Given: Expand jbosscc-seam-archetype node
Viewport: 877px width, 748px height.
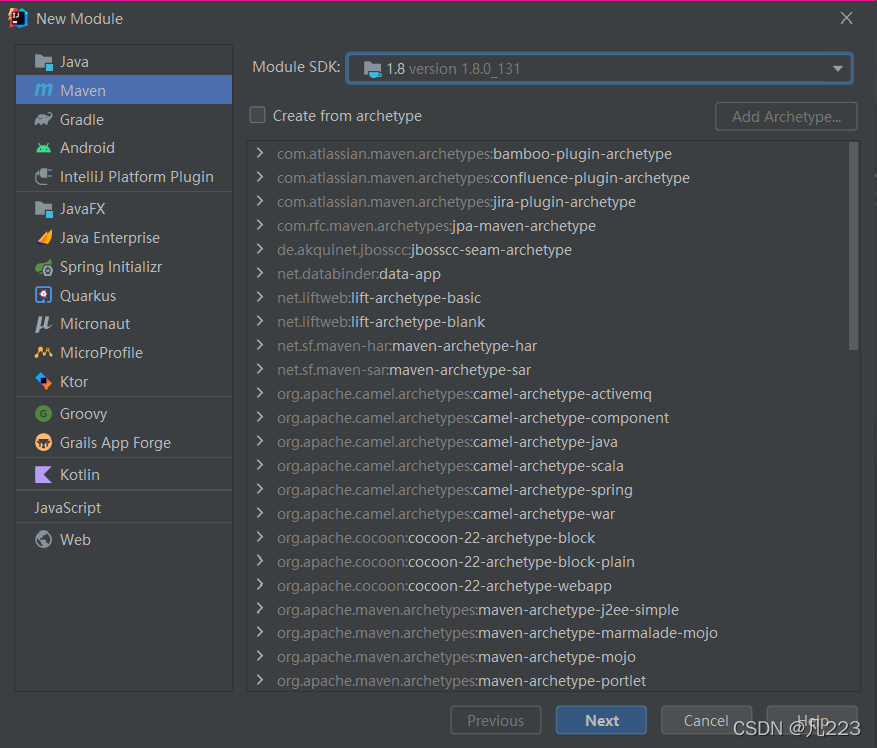Looking at the screenshot, I should [x=260, y=249].
